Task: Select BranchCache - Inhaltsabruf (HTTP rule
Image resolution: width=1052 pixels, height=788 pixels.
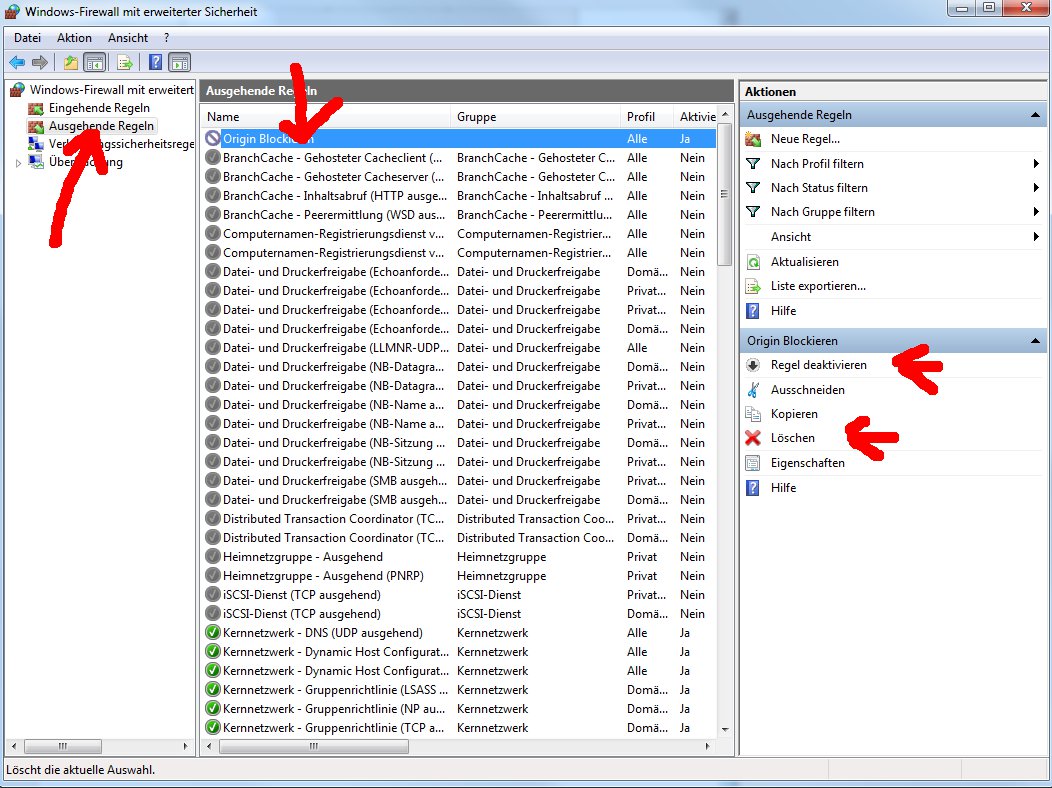Action: [x=460, y=195]
